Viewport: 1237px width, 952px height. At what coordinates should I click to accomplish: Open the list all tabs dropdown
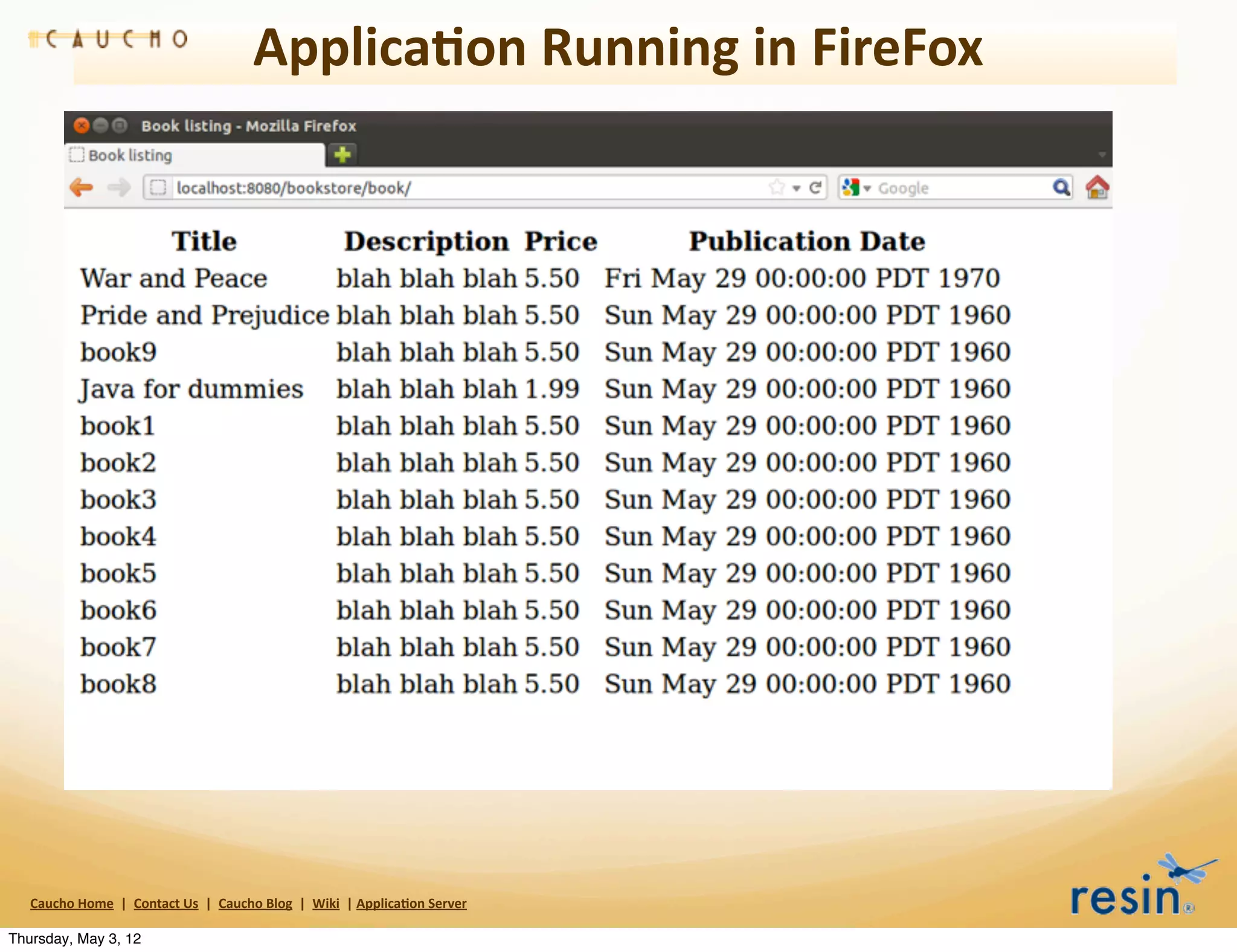coord(1102,155)
